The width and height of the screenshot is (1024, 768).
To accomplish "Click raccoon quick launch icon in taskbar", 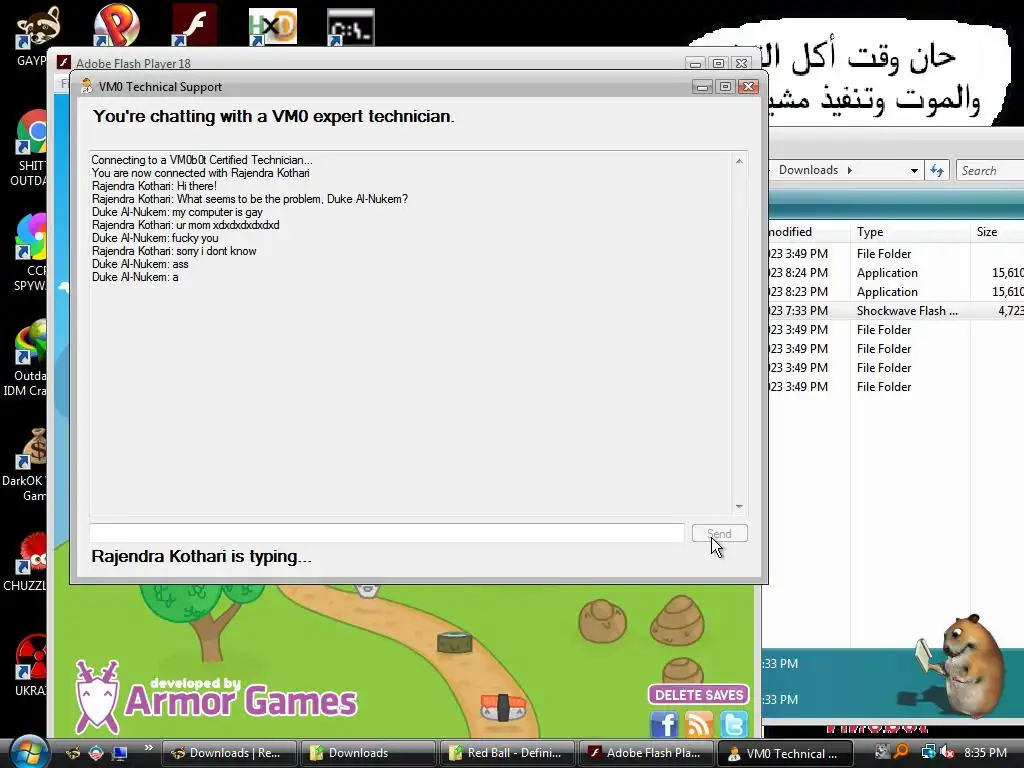I will [x=72, y=753].
